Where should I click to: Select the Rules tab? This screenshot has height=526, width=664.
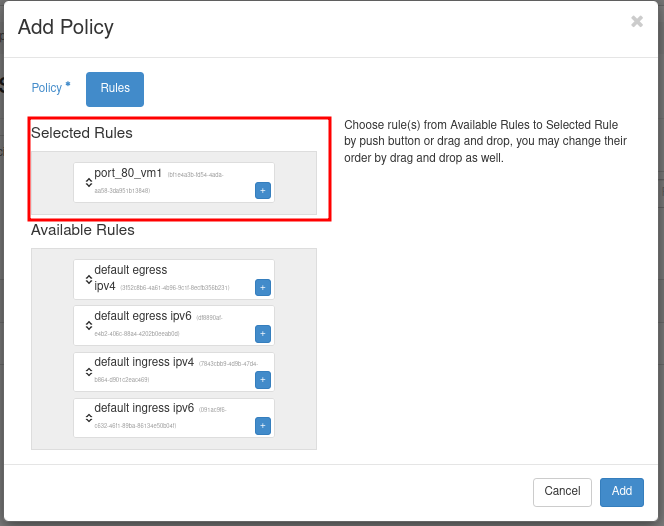click(115, 89)
